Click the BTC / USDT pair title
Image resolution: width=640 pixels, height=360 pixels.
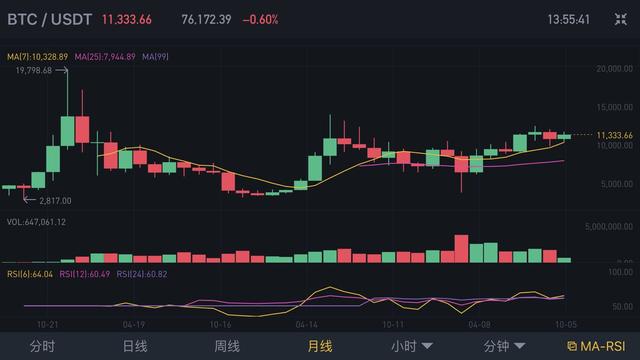[49, 20]
